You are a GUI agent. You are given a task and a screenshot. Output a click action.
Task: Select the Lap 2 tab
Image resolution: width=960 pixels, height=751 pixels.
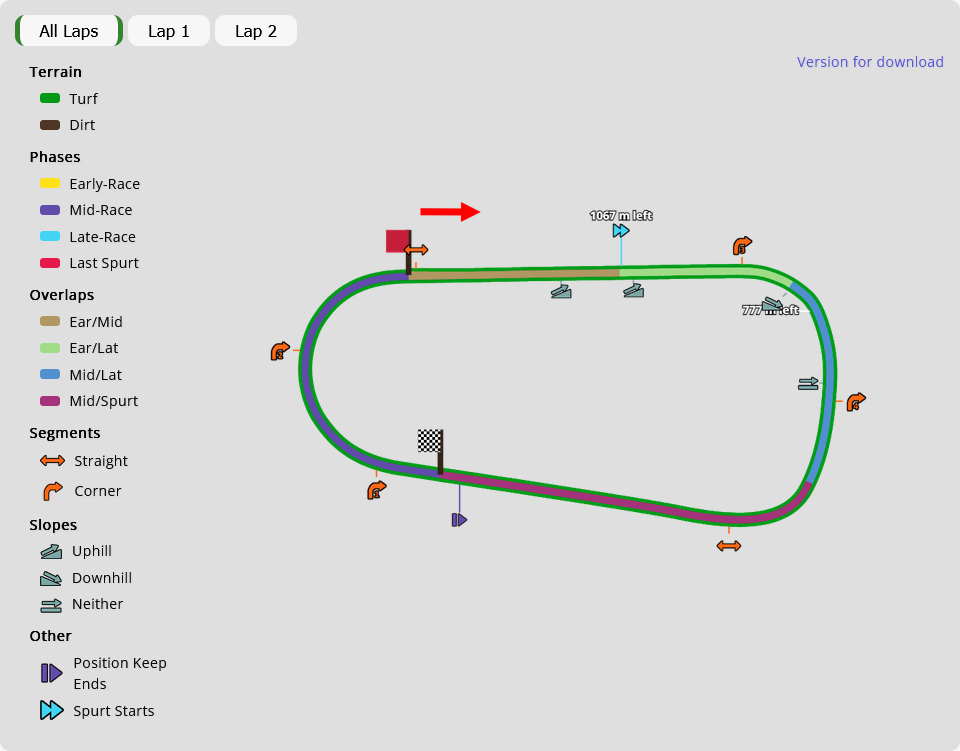256,31
